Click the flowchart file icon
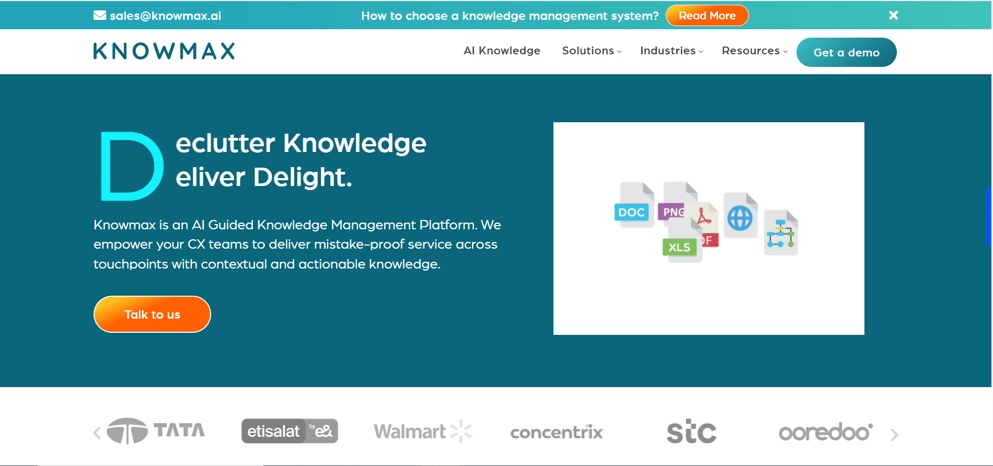The height and width of the screenshot is (466, 993). click(x=780, y=234)
